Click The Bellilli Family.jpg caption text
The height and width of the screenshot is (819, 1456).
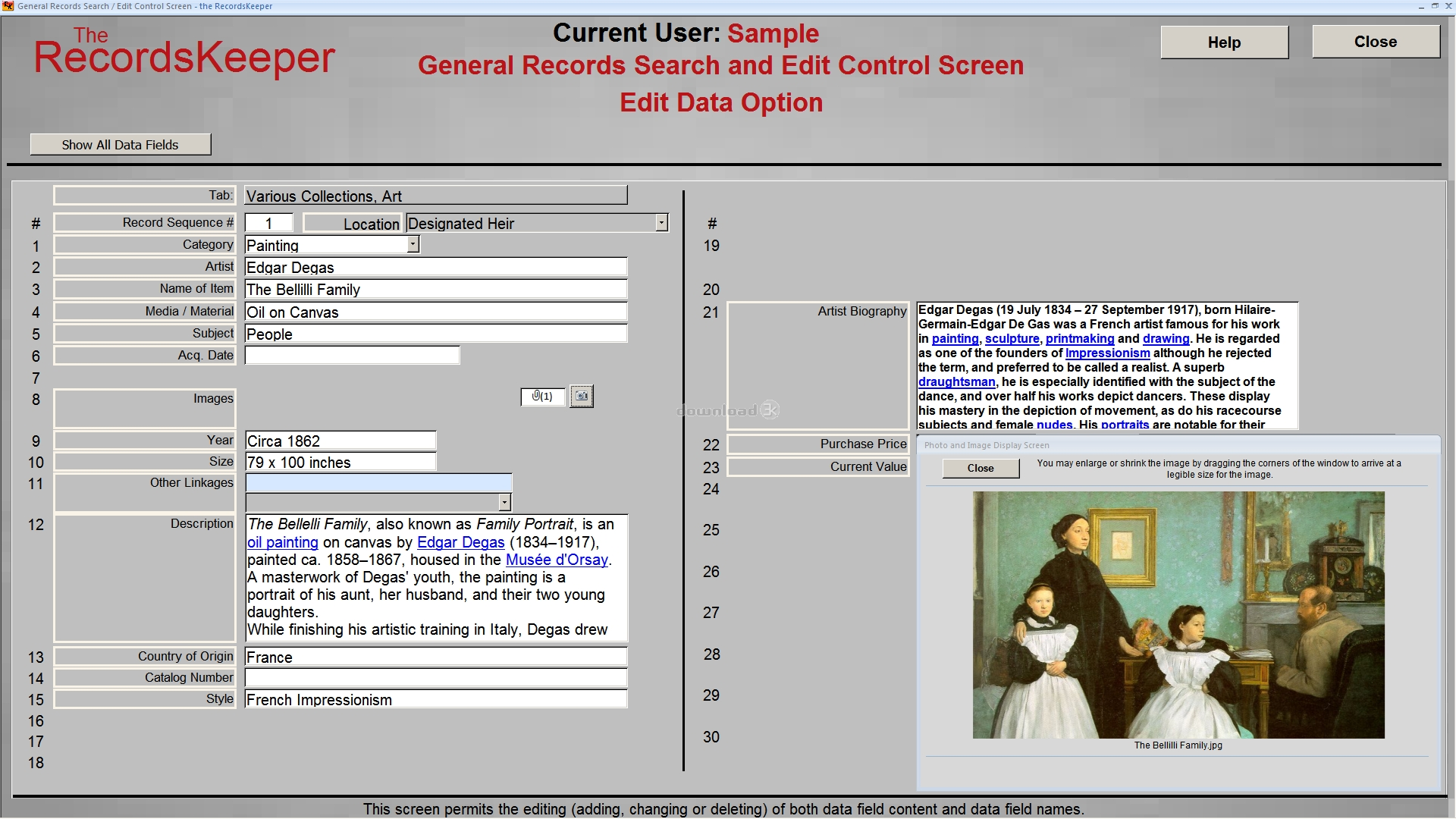(1178, 745)
